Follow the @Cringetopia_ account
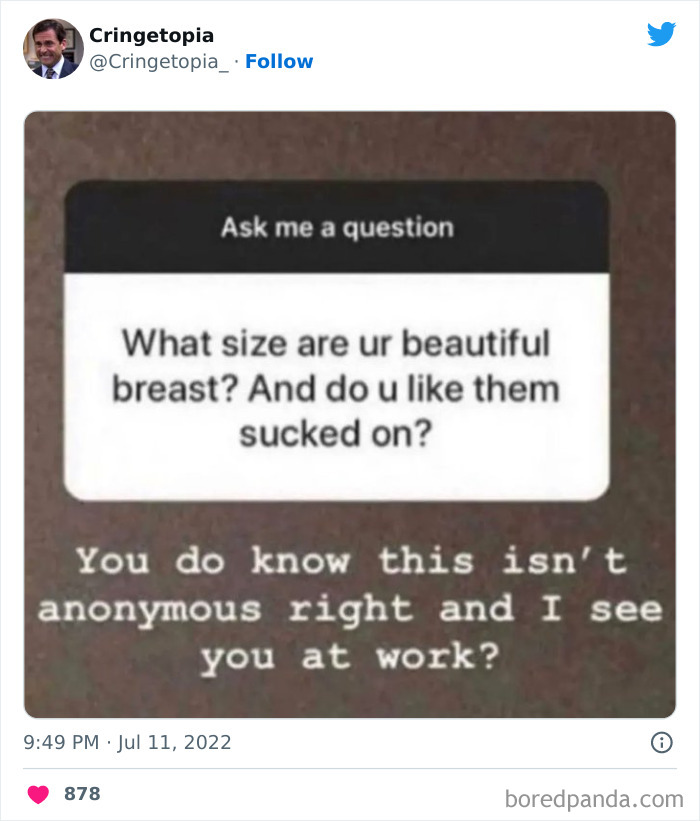The image size is (700, 821). (279, 61)
